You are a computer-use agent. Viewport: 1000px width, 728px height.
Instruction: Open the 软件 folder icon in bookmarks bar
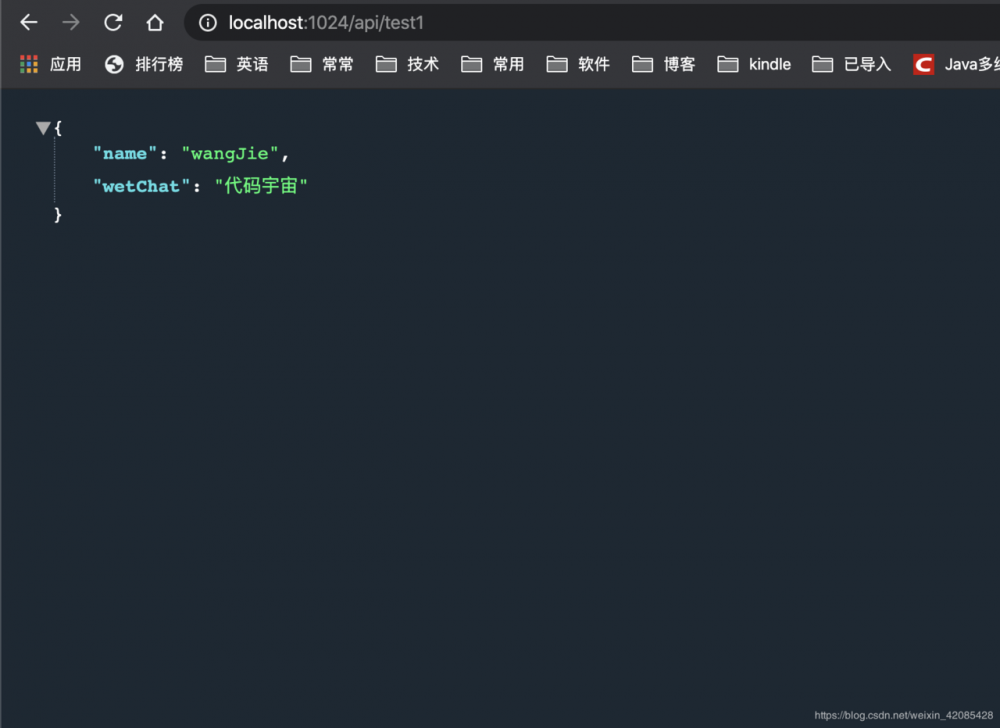point(559,63)
